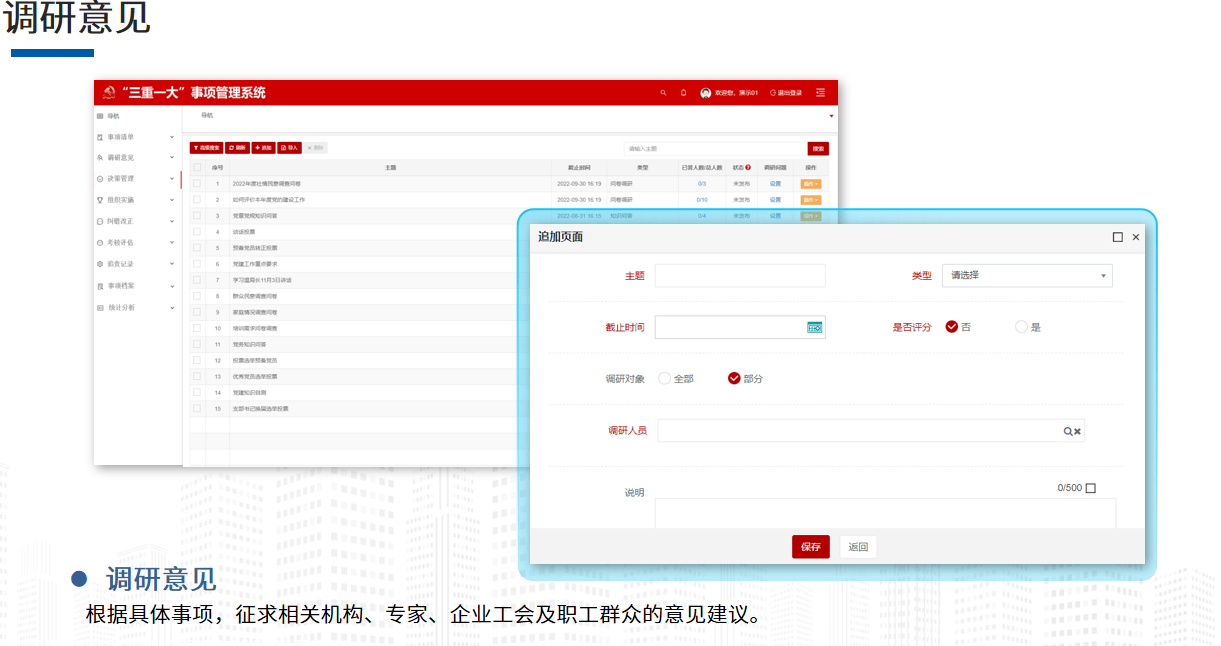1221x646 pixels.
Task: Open the red tab dropdown arrow beside 导航 tab bar
Action: (x=831, y=116)
